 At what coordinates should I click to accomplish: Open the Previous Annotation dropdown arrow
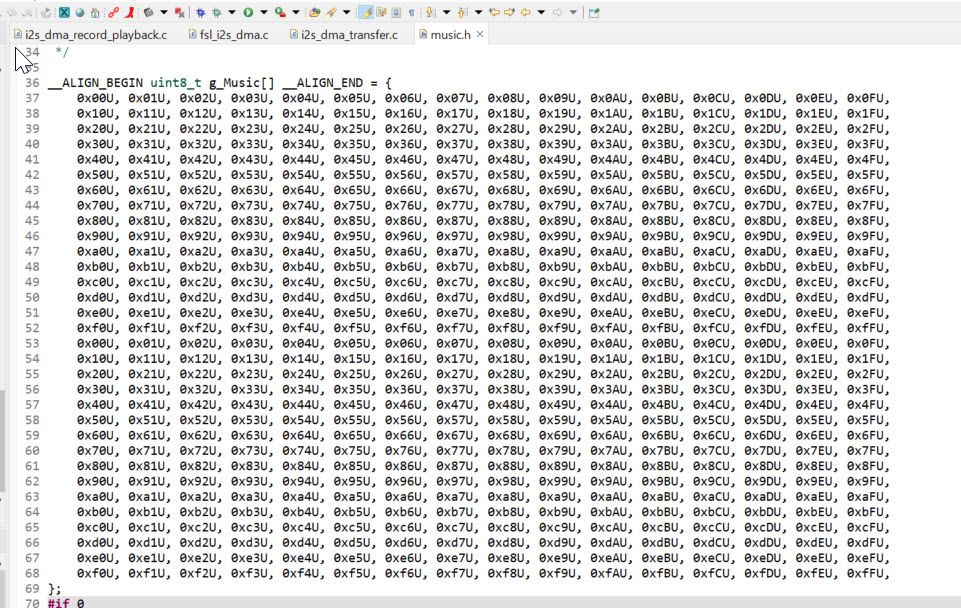pyautogui.click(x=478, y=12)
